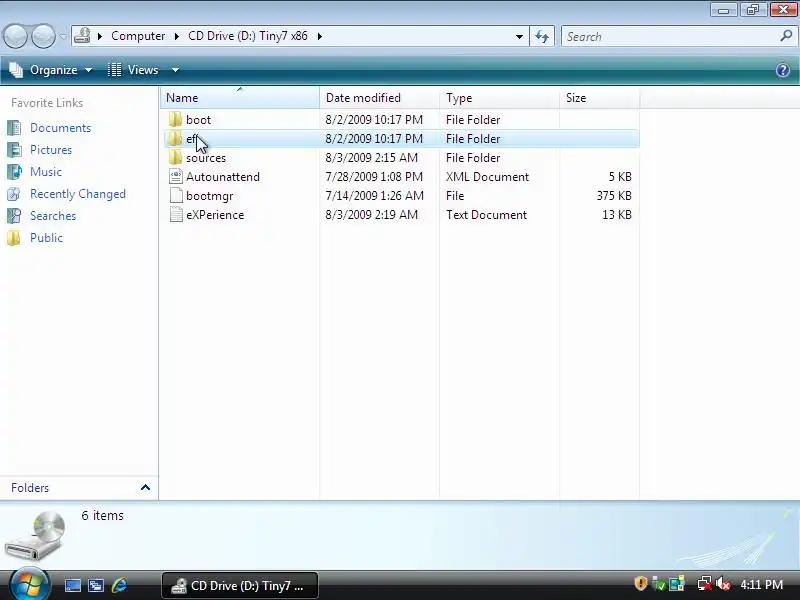Click the Views button
This screenshot has height=600, width=800.
tap(134, 70)
